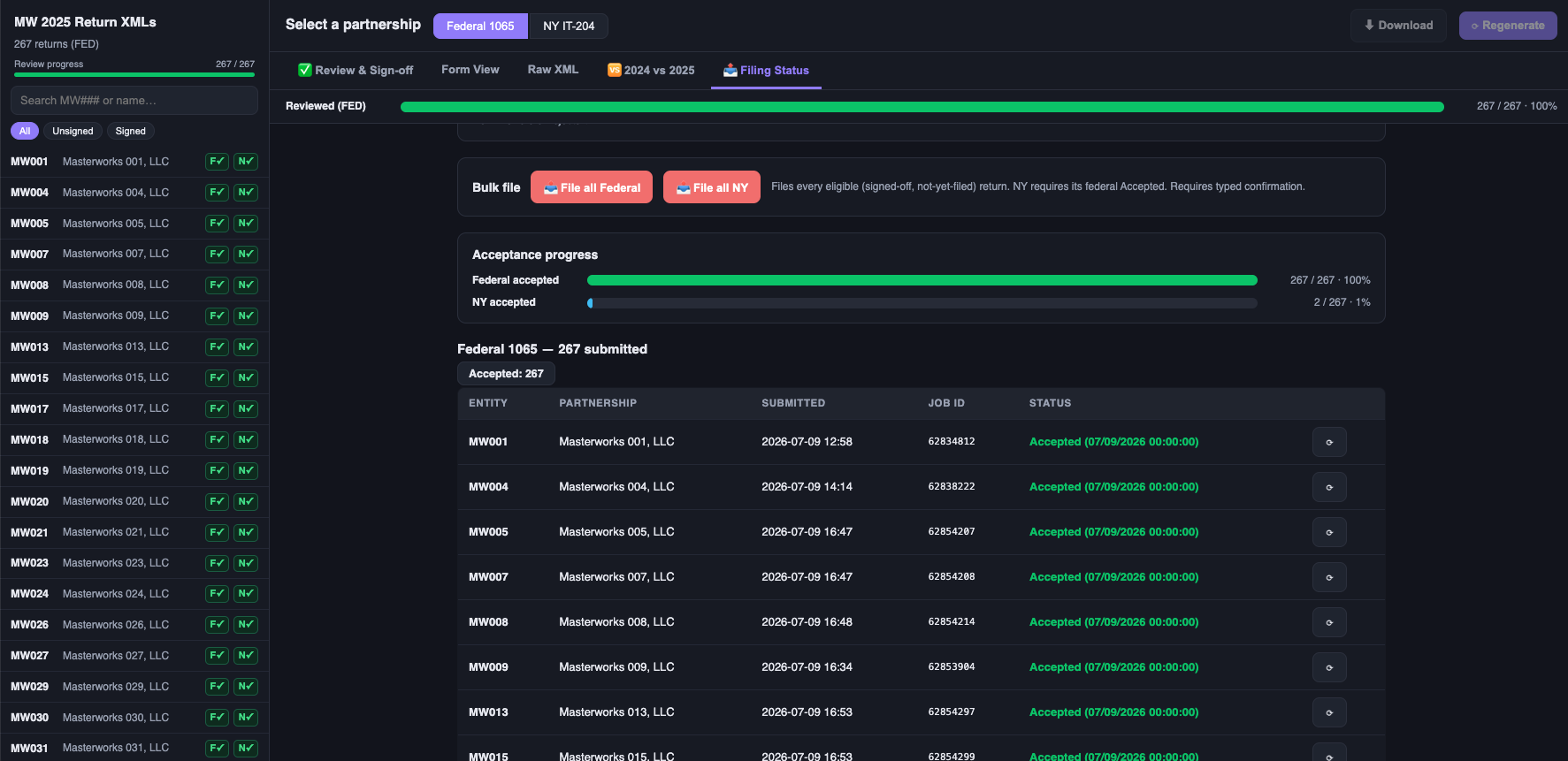Click job ID 62834812
This screenshot has width=1568, height=761.
[952, 442]
